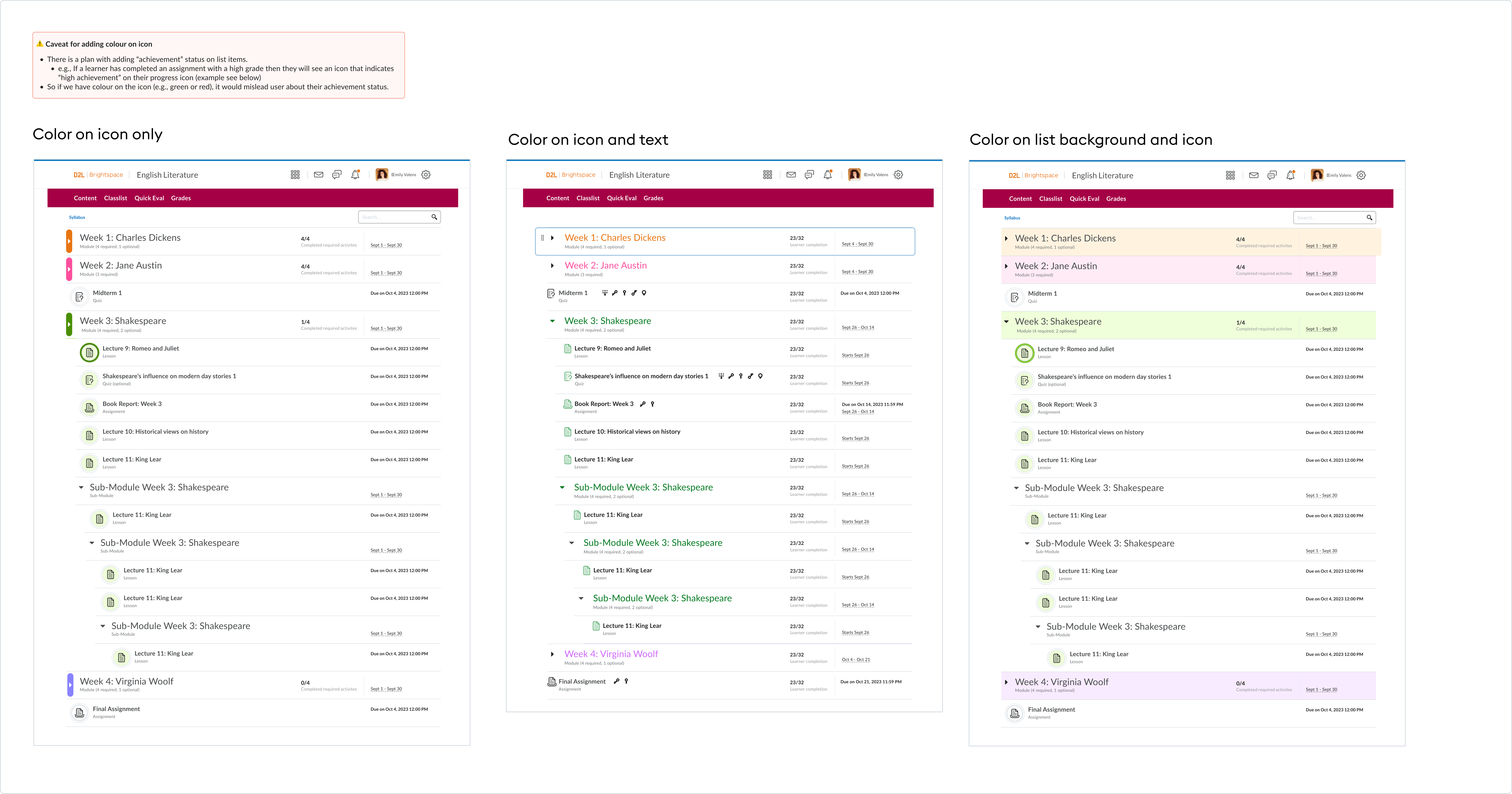The width and height of the screenshot is (1512, 794).
Task: Click chat bubbles icon in 'Color on list background' mockup
Action: 1272,175
